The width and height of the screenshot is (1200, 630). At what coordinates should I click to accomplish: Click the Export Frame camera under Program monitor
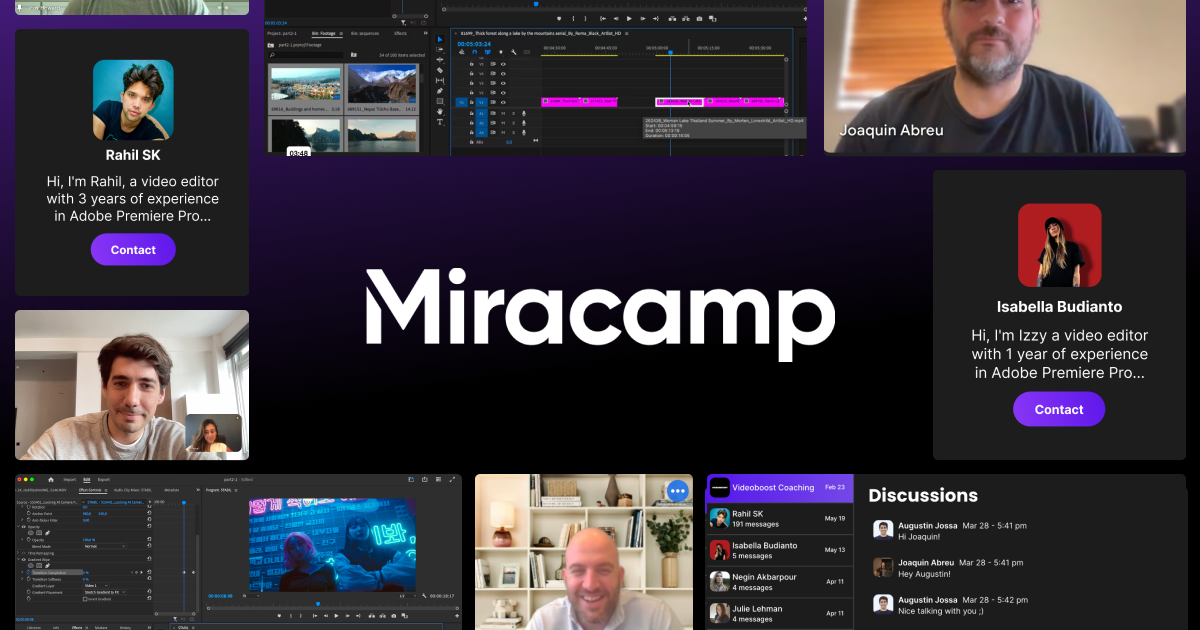[393, 616]
